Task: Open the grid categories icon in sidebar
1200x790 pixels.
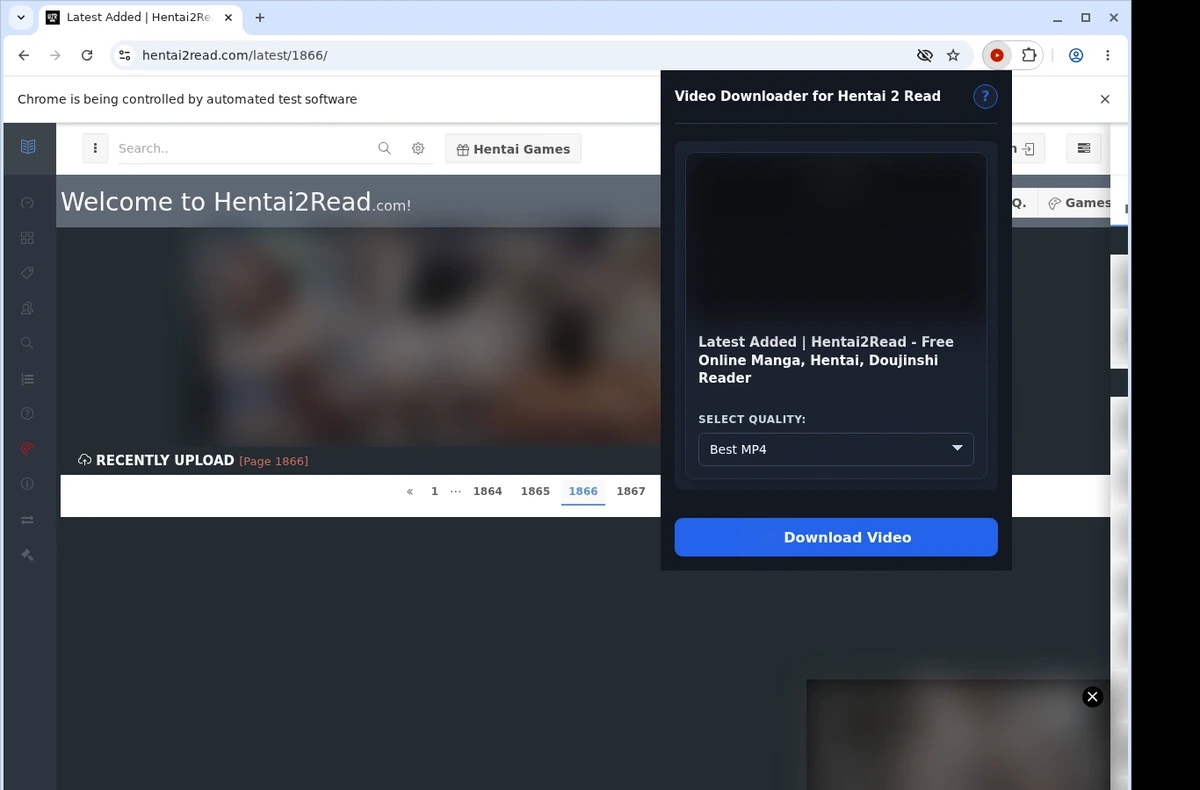Action: coord(27,238)
